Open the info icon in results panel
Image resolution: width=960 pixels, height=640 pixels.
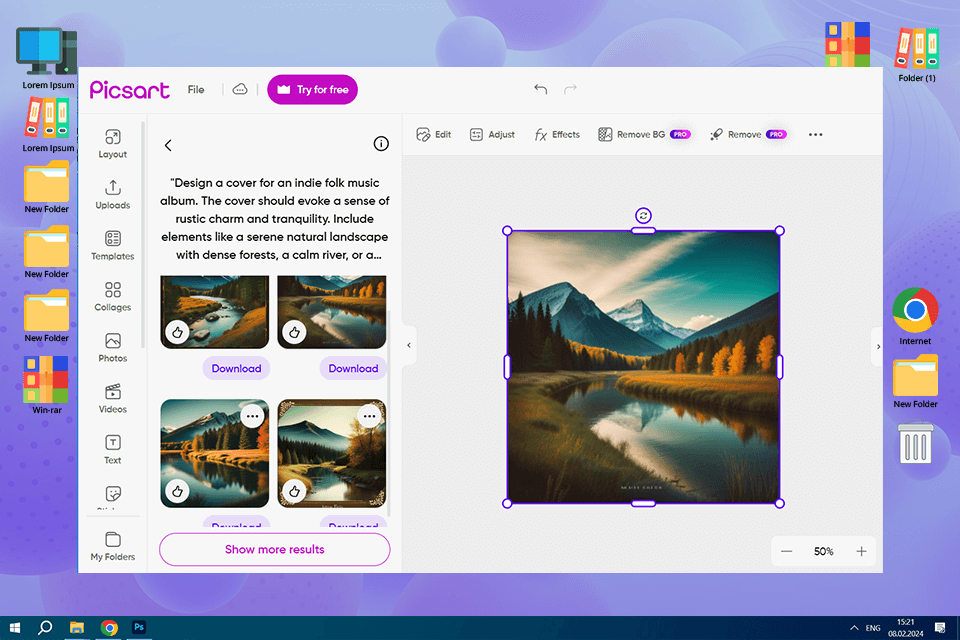pos(381,144)
